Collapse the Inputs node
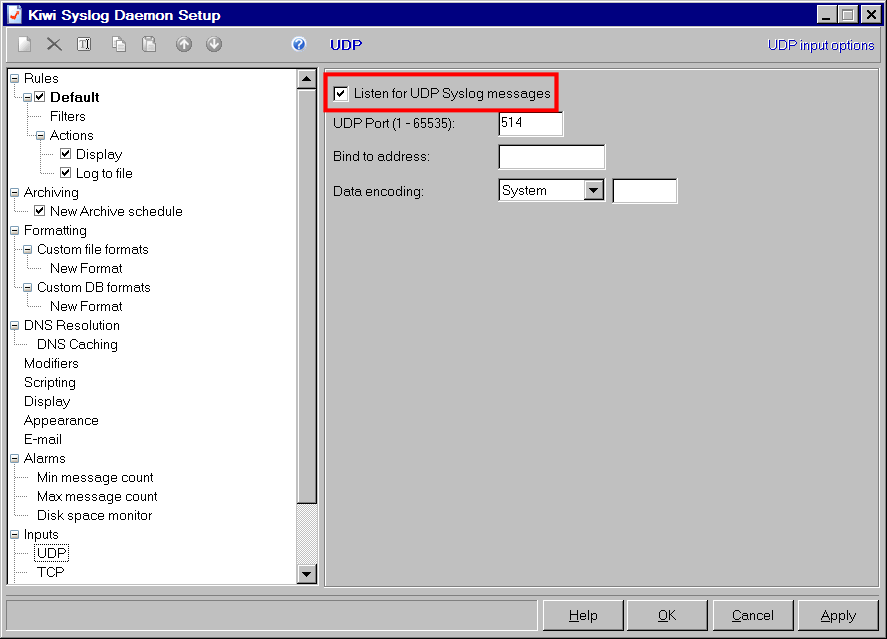Viewport: 887px width, 639px height. pos(15,534)
